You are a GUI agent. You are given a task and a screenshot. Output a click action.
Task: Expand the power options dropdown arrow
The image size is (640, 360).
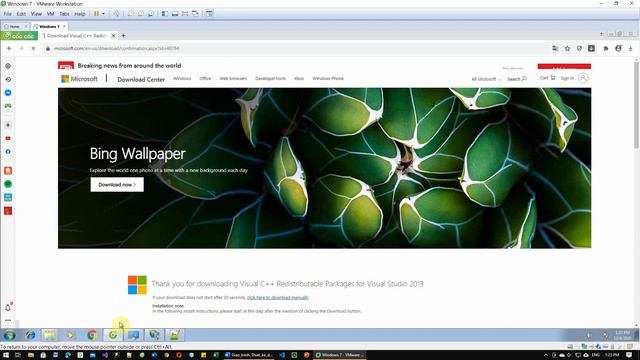tap(103, 13)
